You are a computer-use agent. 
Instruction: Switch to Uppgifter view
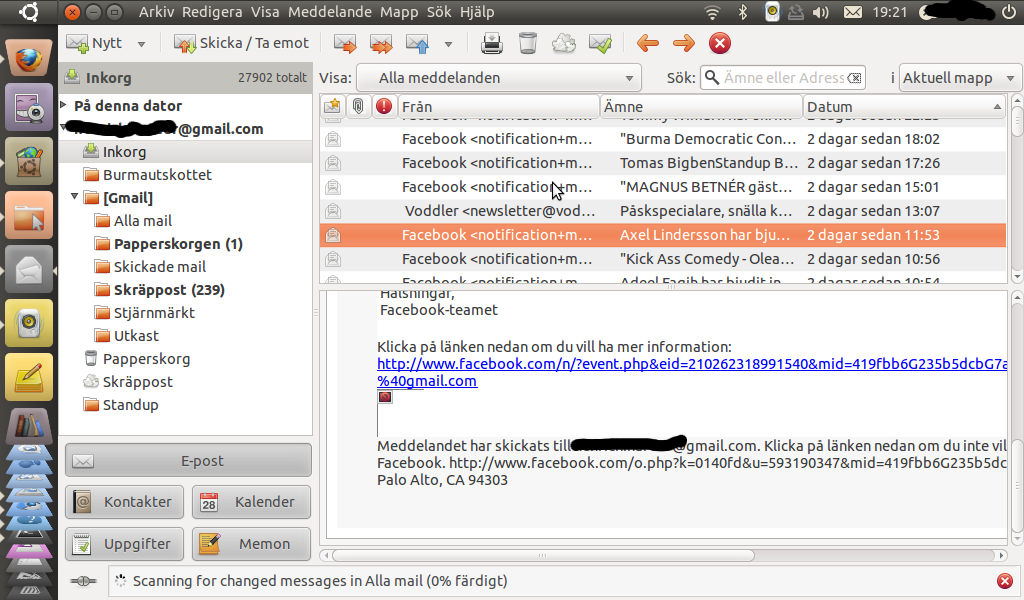point(124,544)
